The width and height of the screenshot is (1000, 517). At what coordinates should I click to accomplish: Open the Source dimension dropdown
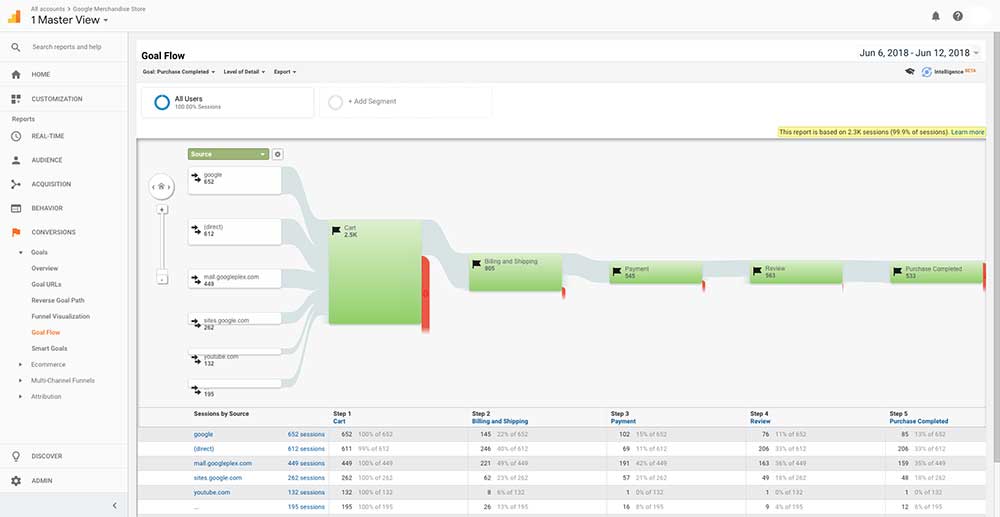pyautogui.click(x=229, y=154)
